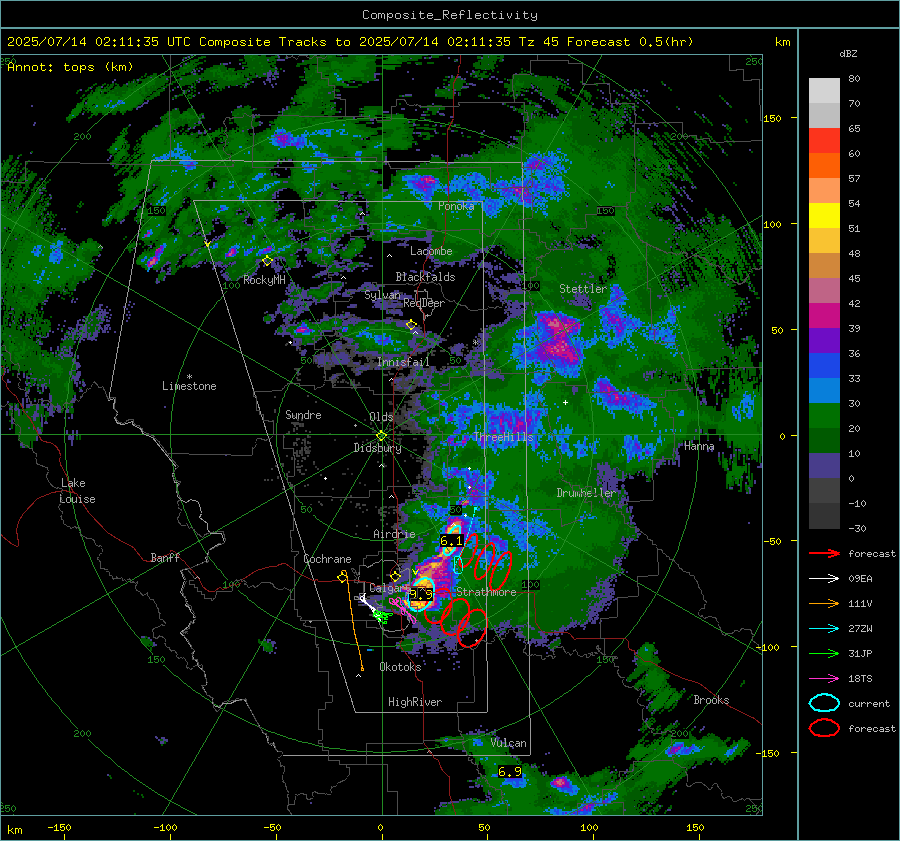
Task: Click the Innisfail city label
Action: (x=403, y=362)
